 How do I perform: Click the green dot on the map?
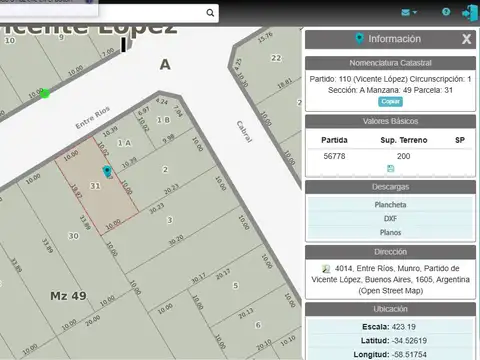tap(45, 94)
